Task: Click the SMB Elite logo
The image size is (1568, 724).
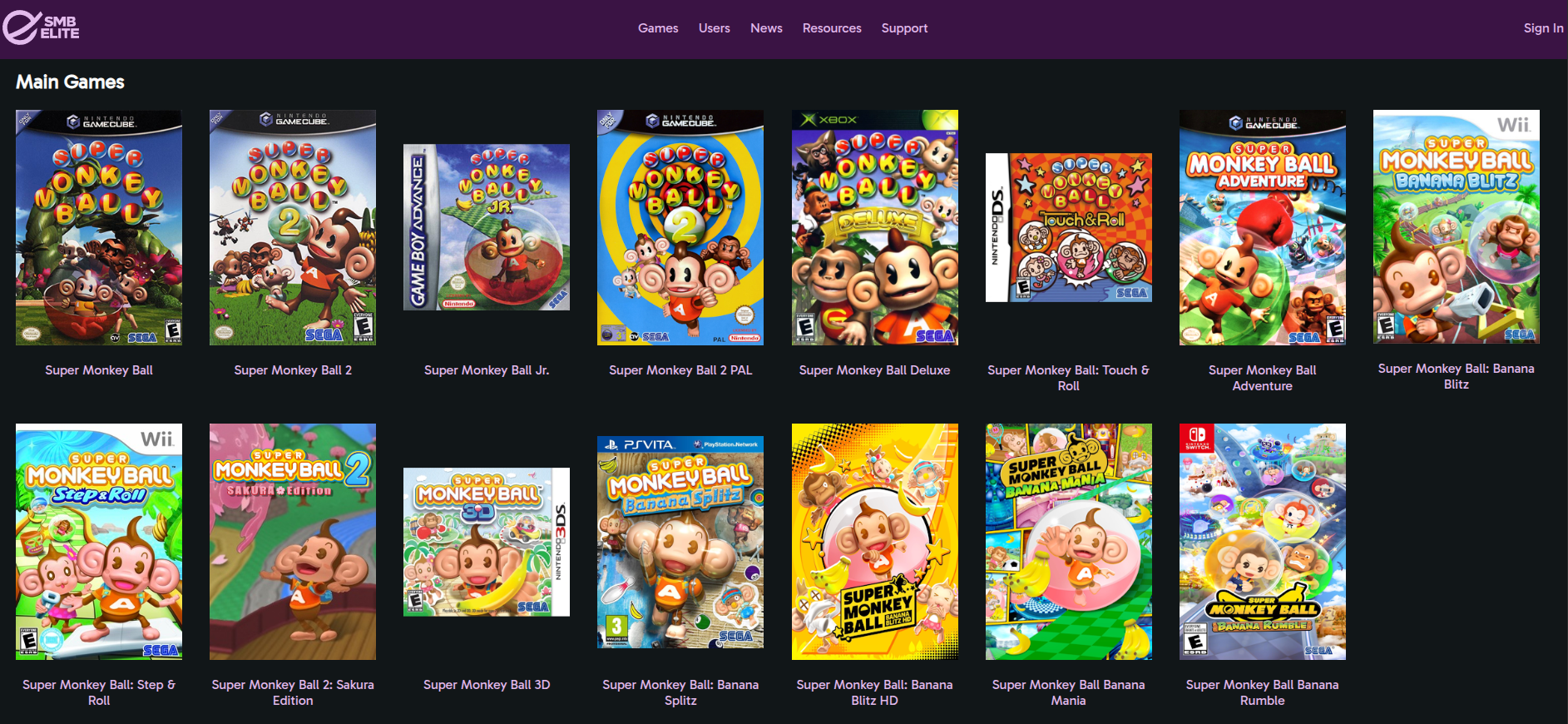Action: [41, 27]
